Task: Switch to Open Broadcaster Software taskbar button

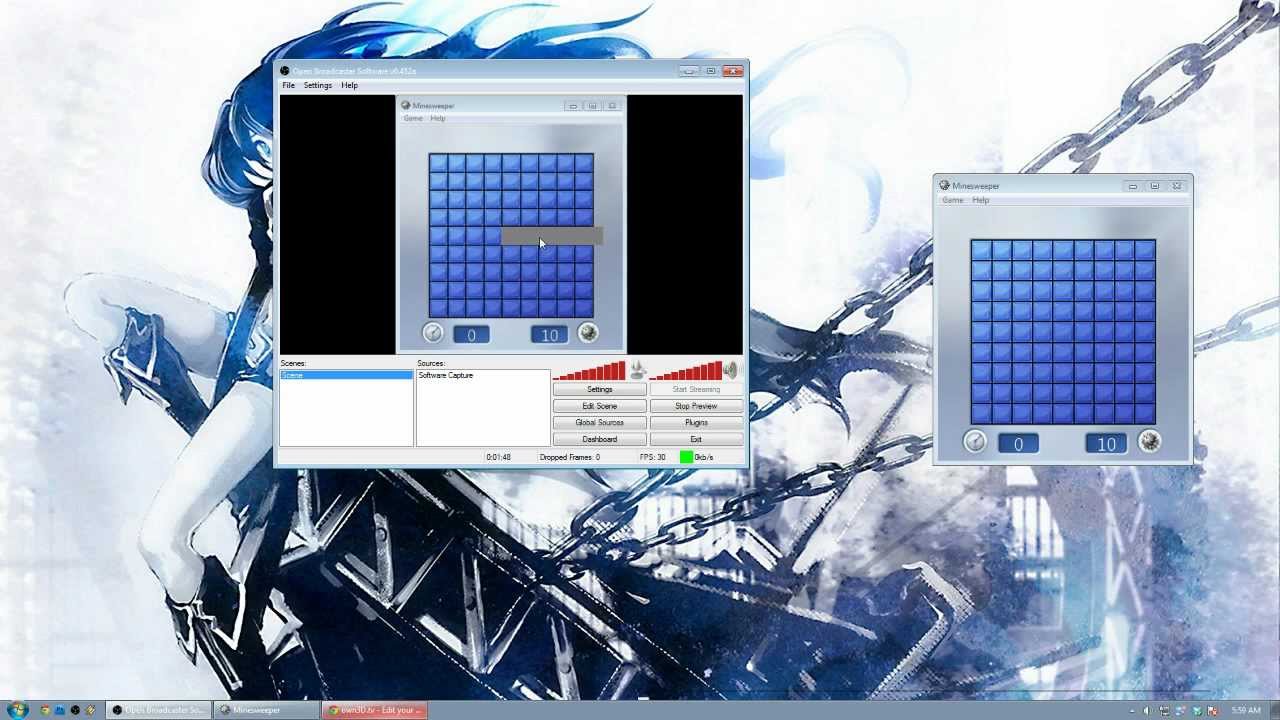Action: [x=158, y=710]
